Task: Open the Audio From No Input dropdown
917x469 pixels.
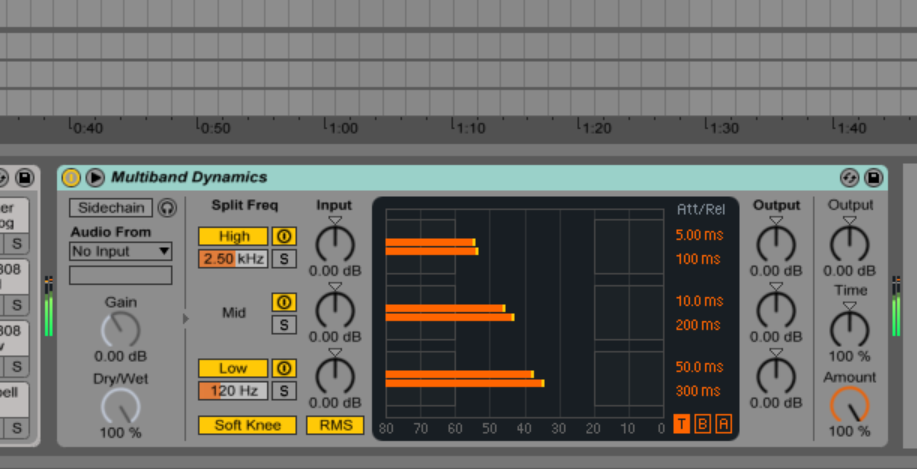Action: pos(120,251)
